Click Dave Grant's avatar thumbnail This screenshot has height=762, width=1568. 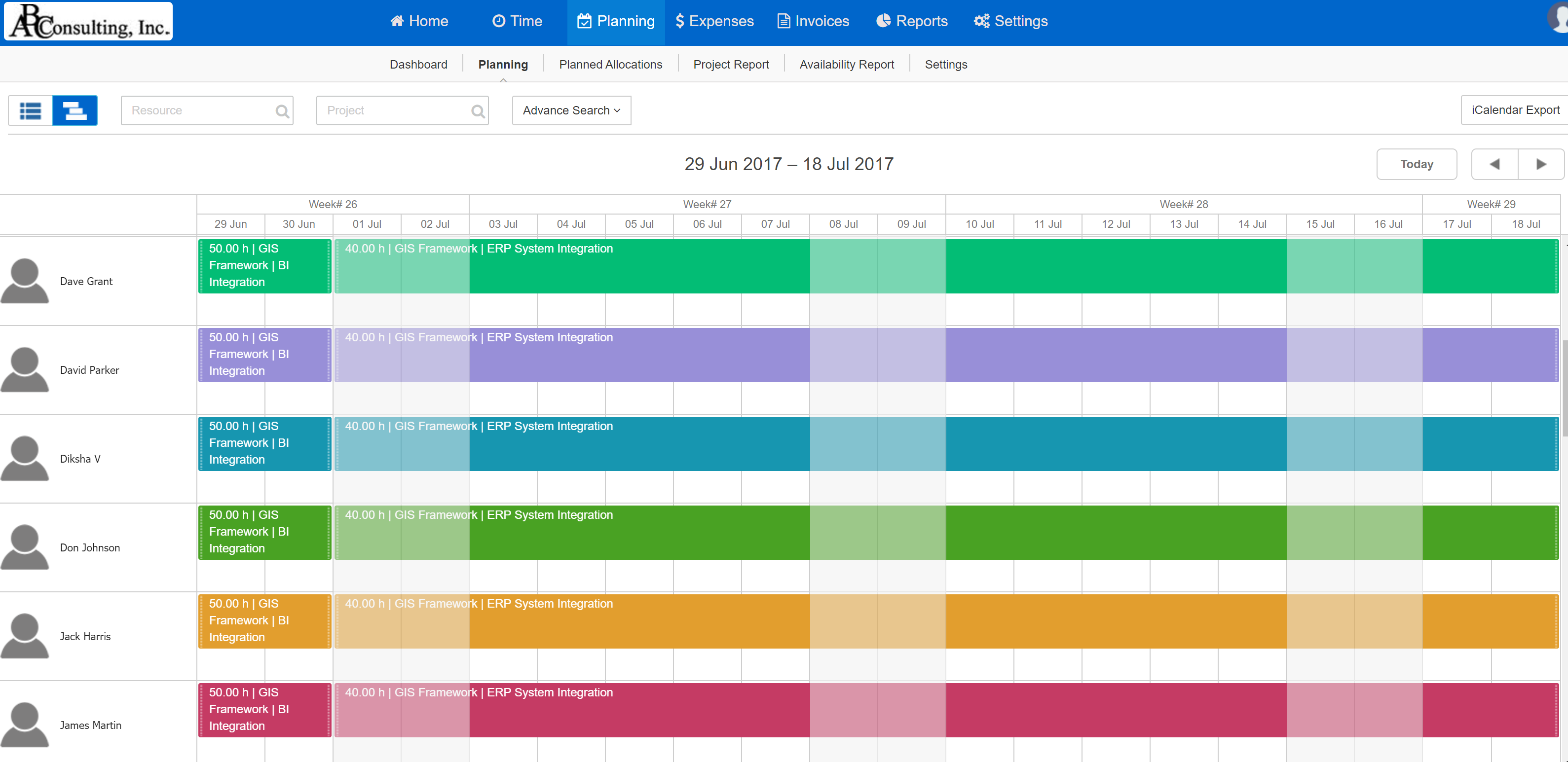25,281
